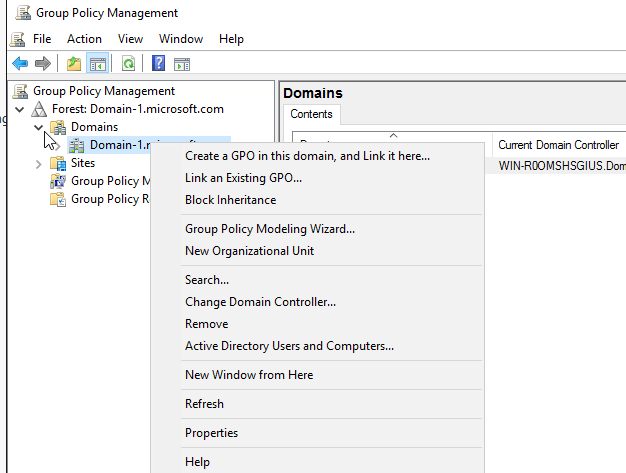The width and height of the screenshot is (626, 473).
Task: Toggle the Show/Hide Action Pane icon
Action: [x=182, y=64]
